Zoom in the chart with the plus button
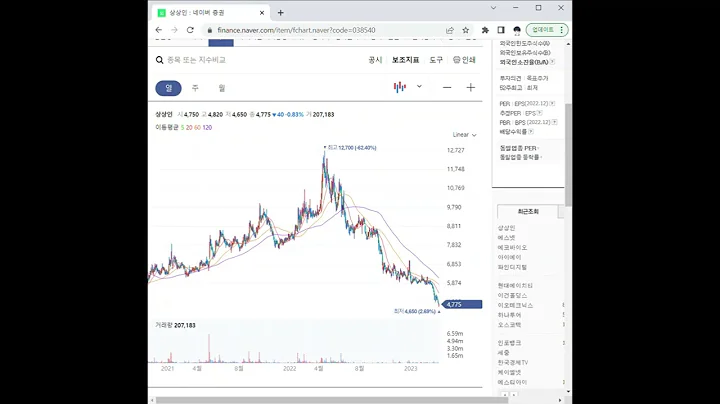Image resolution: width=720 pixels, height=404 pixels. click(x=471, y=87)
